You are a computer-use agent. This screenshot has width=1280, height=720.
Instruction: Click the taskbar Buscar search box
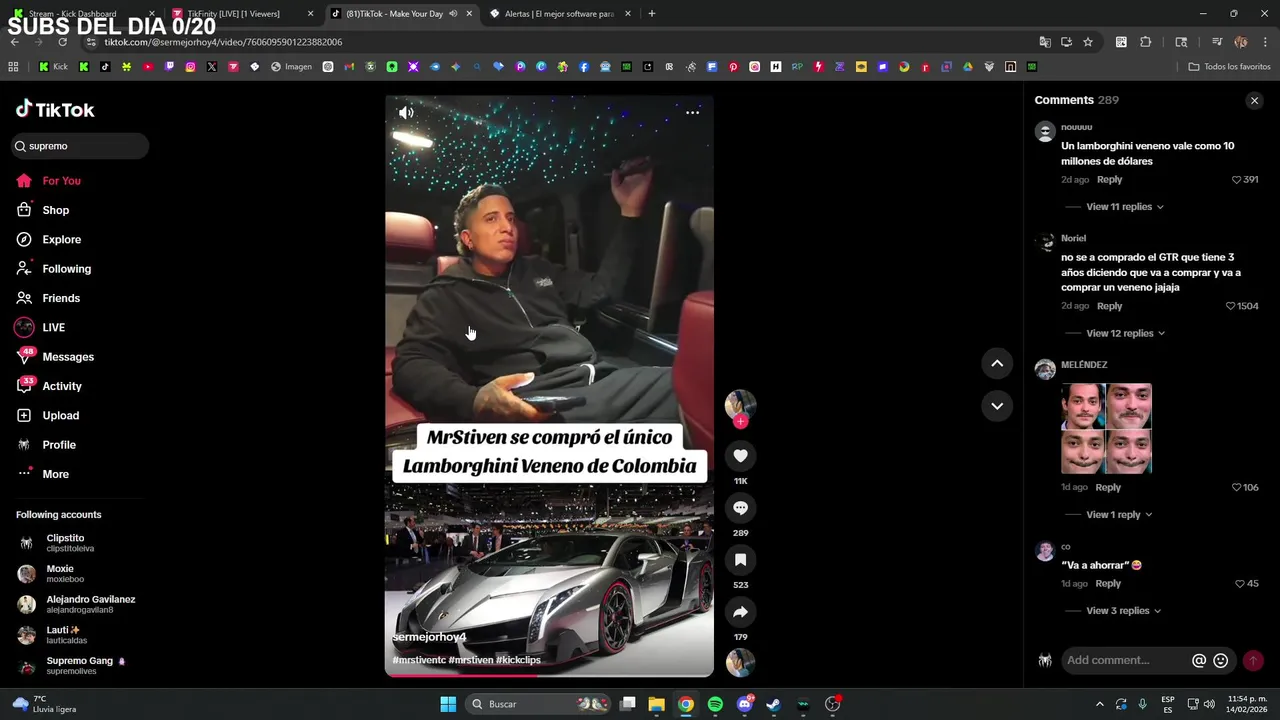[540, 704]
